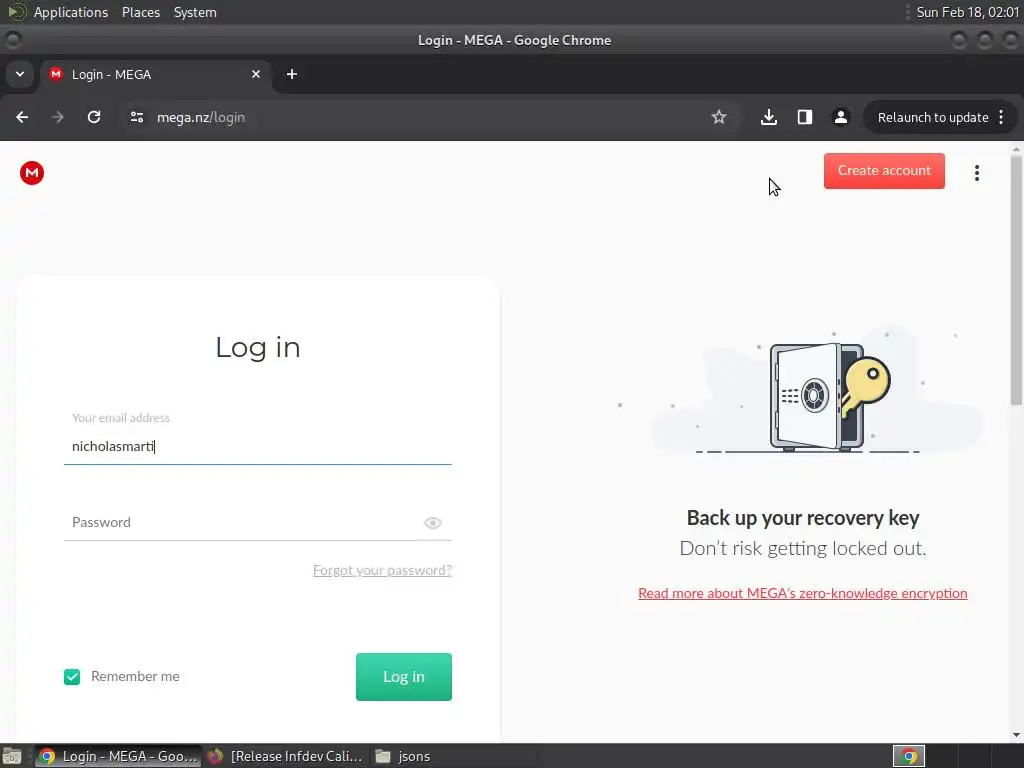Click Chrome icon in system tray

tap(908, 756)
